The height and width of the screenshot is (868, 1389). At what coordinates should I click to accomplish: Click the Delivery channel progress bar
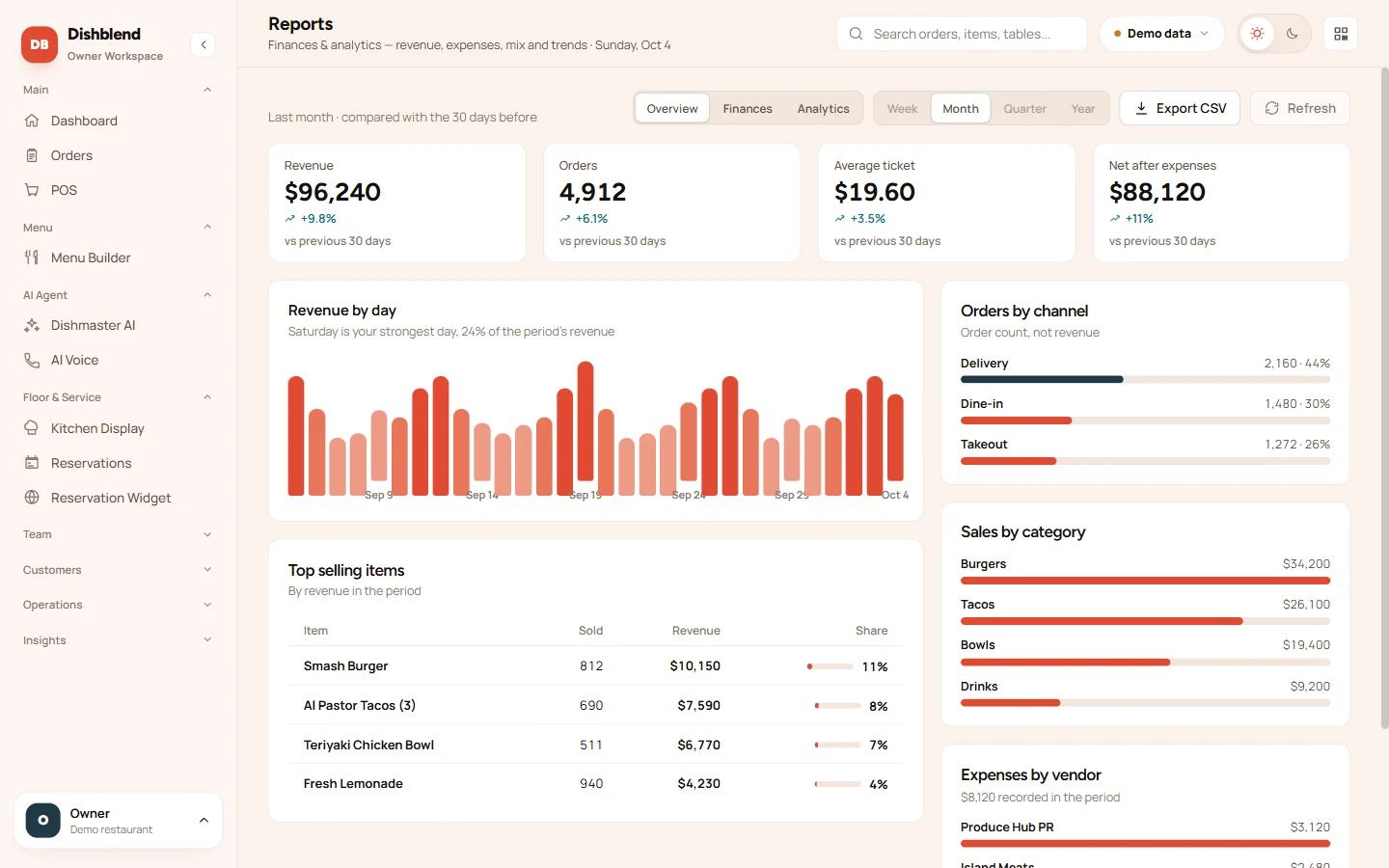click(x=1145, y=380)
